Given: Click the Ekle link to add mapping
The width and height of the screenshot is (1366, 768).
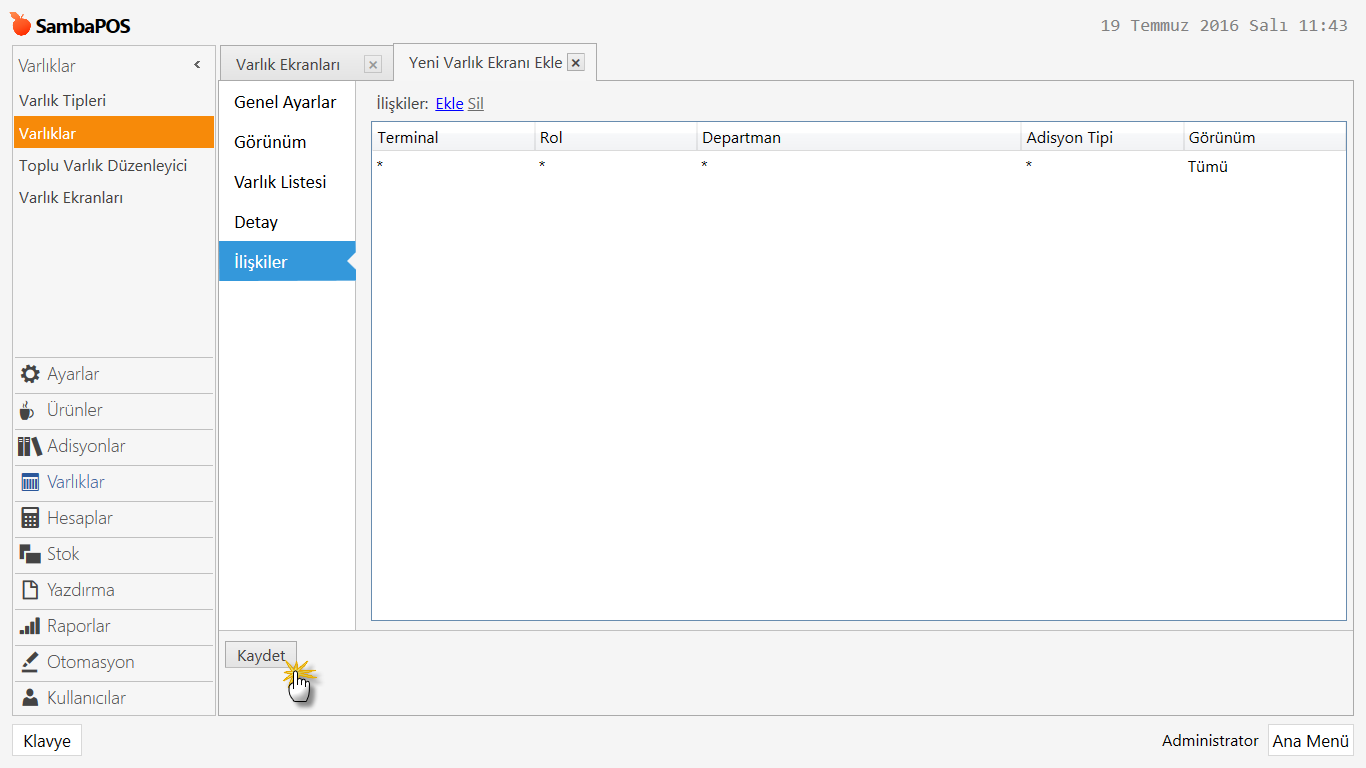Looking at the screenshot, I should click(449, 103).
